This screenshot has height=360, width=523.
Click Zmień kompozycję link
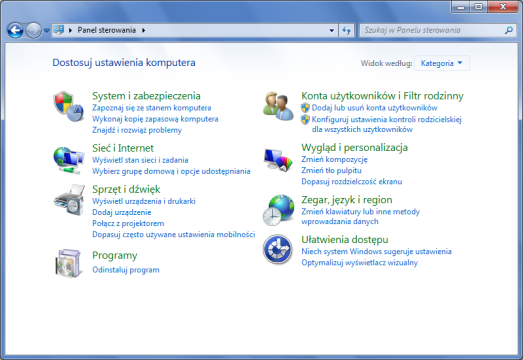click(x=334, y=159)
